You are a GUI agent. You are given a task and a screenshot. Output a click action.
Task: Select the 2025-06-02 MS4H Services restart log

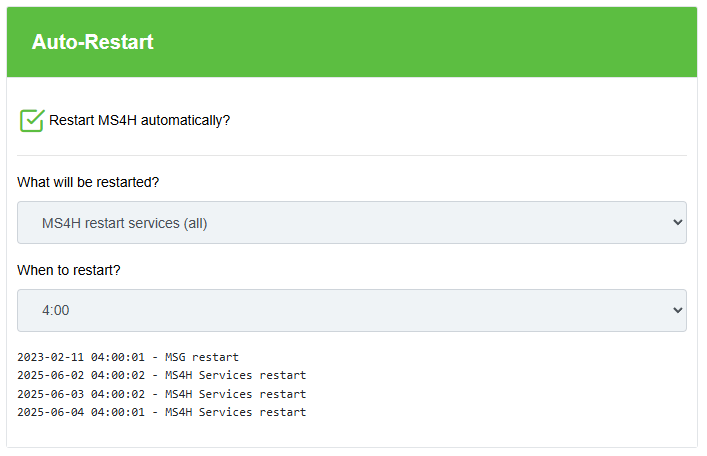click(x=161, y=376)
